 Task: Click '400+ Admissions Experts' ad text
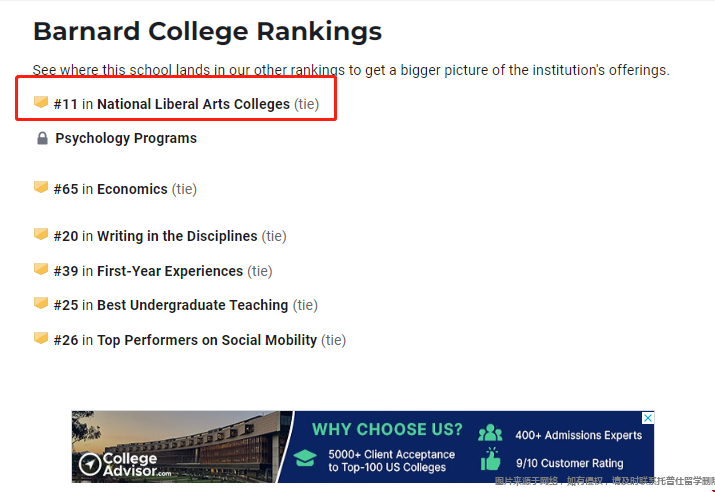click(579, 435)
